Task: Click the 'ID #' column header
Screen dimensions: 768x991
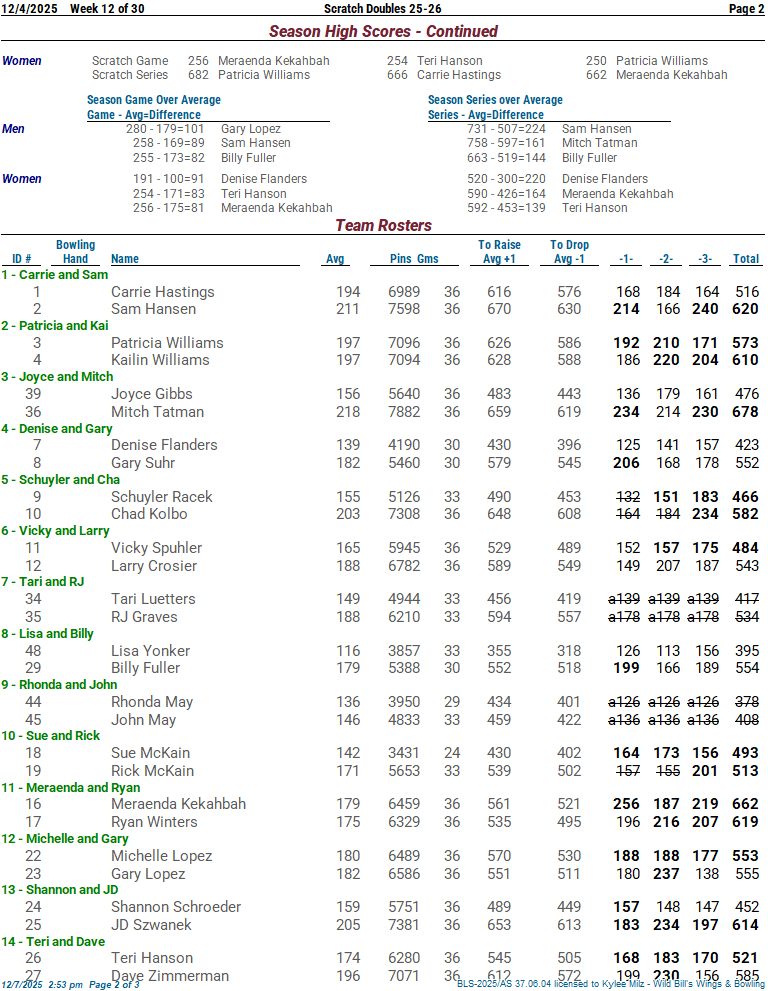Action: coord(21,258)
